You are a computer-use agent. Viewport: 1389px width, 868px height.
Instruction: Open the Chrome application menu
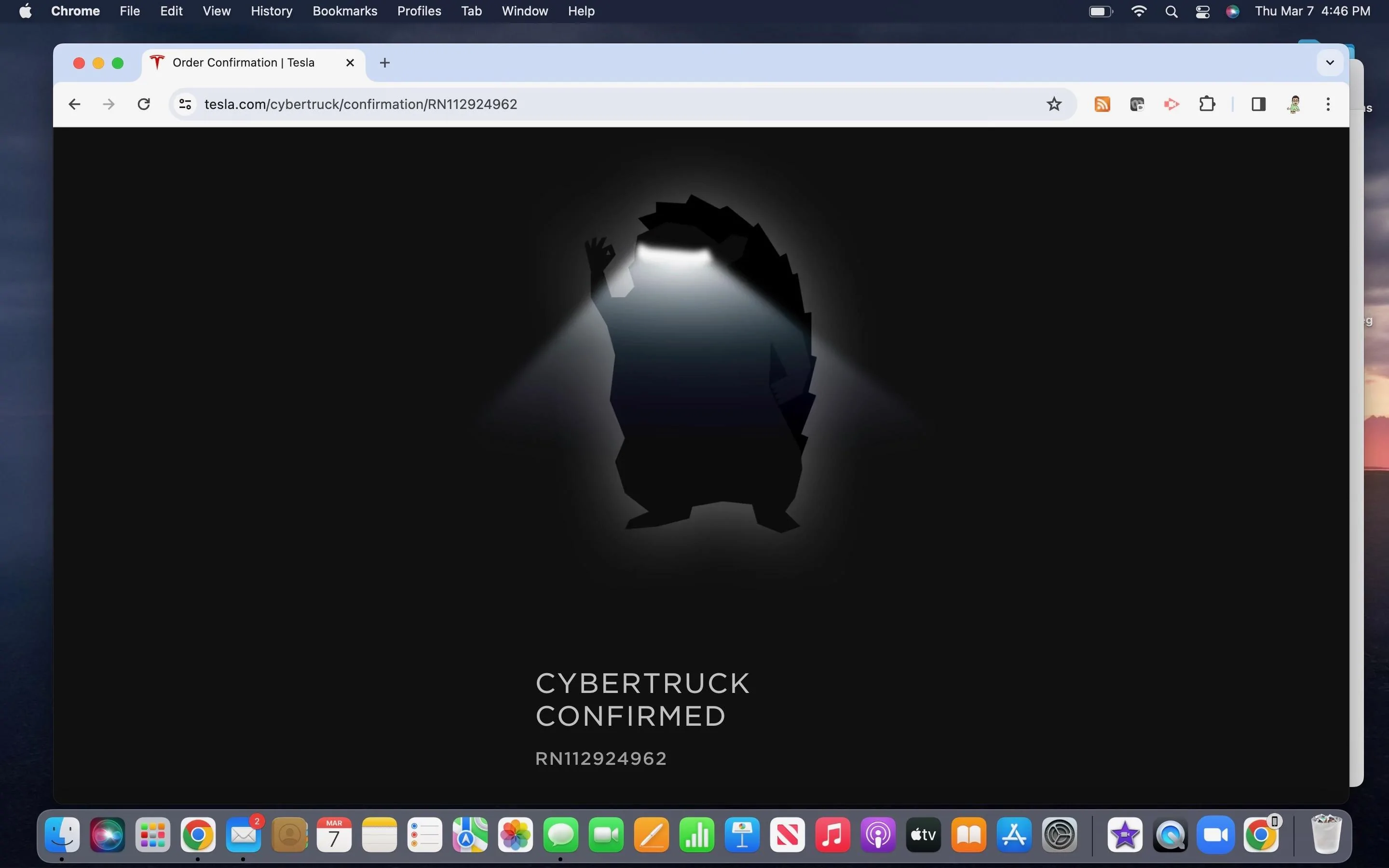pyautogui.click(x=75, y=11)
